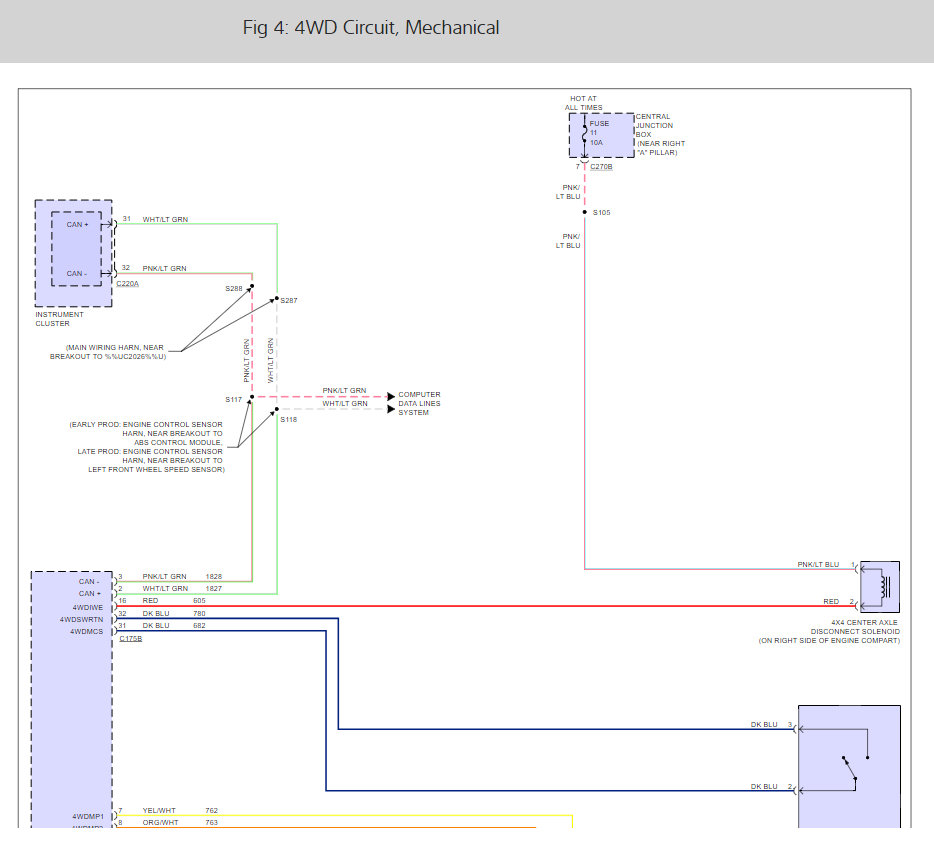The image size is (934, 850).
Task: Click the S105 splice dot
Action: pos(584,212)
